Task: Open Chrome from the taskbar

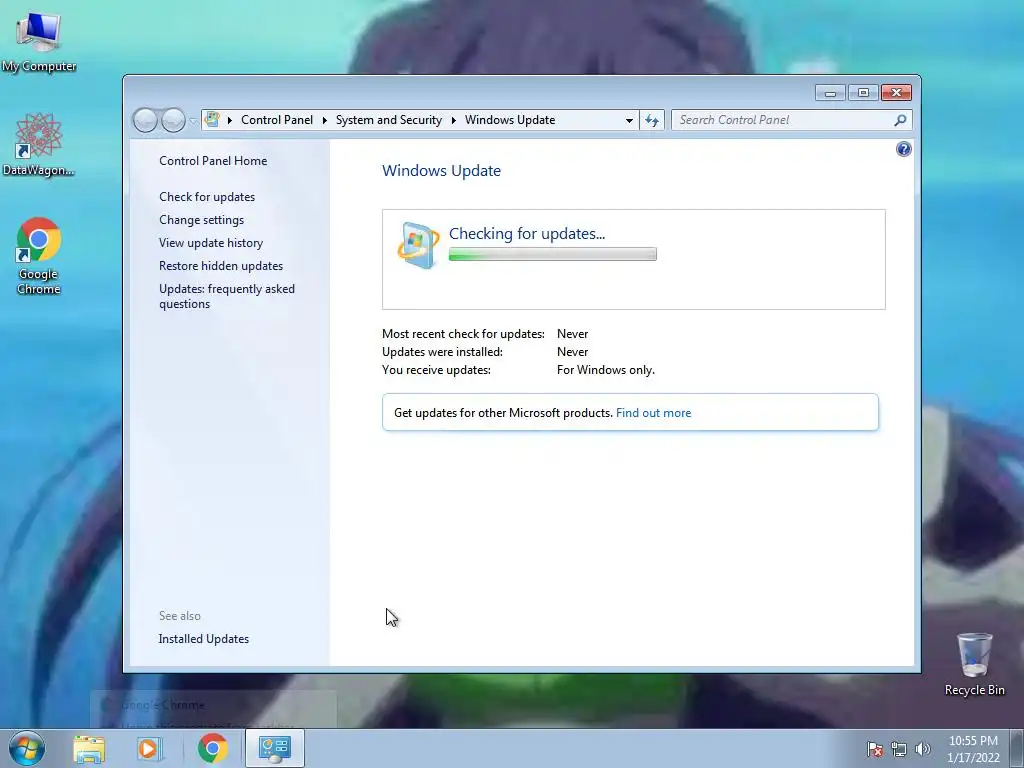Action: (x=212, y=748)
